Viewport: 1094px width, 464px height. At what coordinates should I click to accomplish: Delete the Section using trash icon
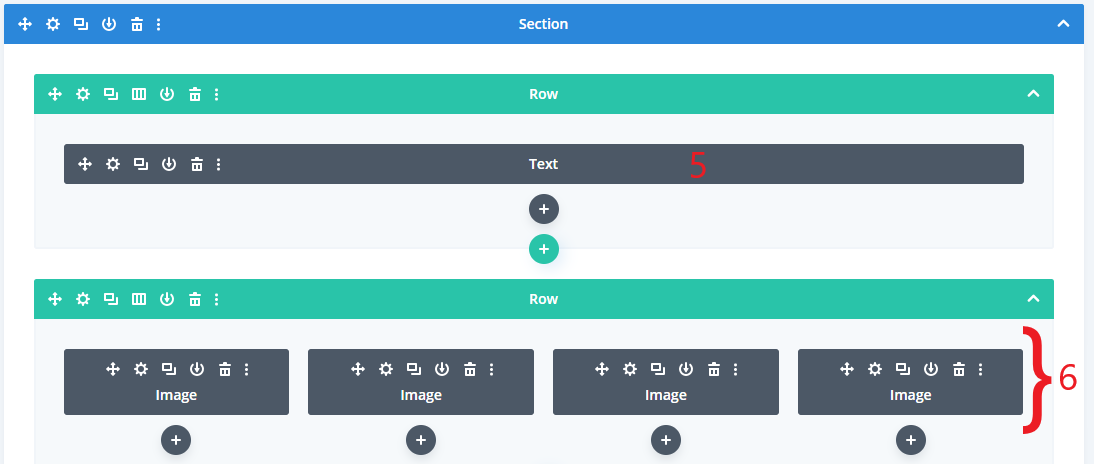coord(137,24)
